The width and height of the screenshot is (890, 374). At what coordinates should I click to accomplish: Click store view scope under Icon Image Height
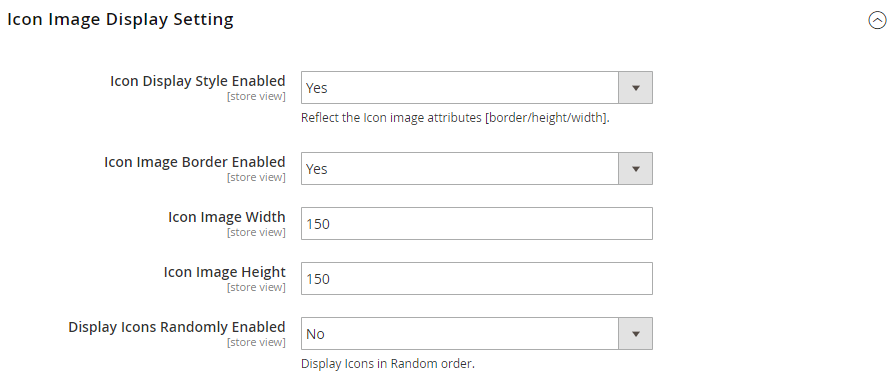point(256,288)
